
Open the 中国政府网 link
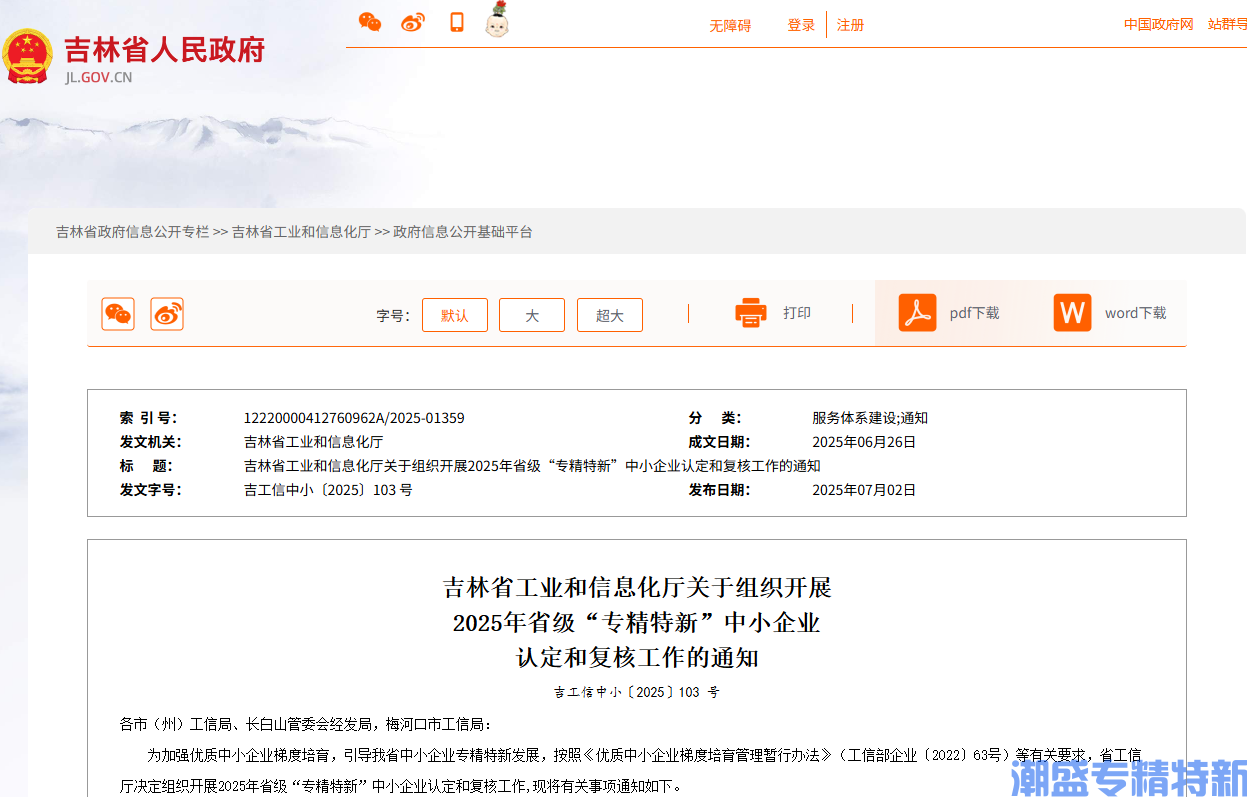tap(1159, 24)
